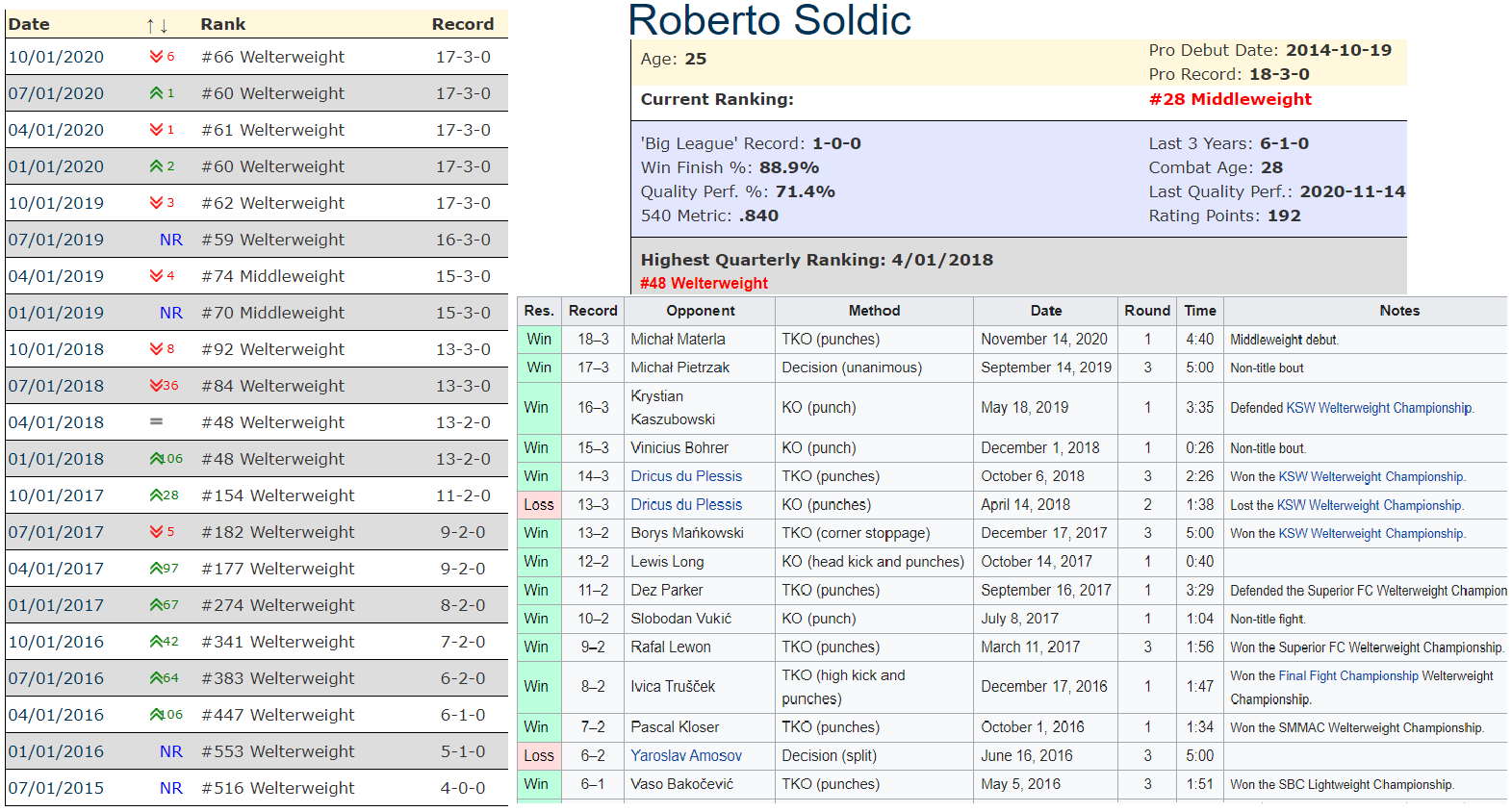Click the red down arrow in the 04/01/2019 row
The width and height of the screenshot is (1512, 812).
(156, 276)
